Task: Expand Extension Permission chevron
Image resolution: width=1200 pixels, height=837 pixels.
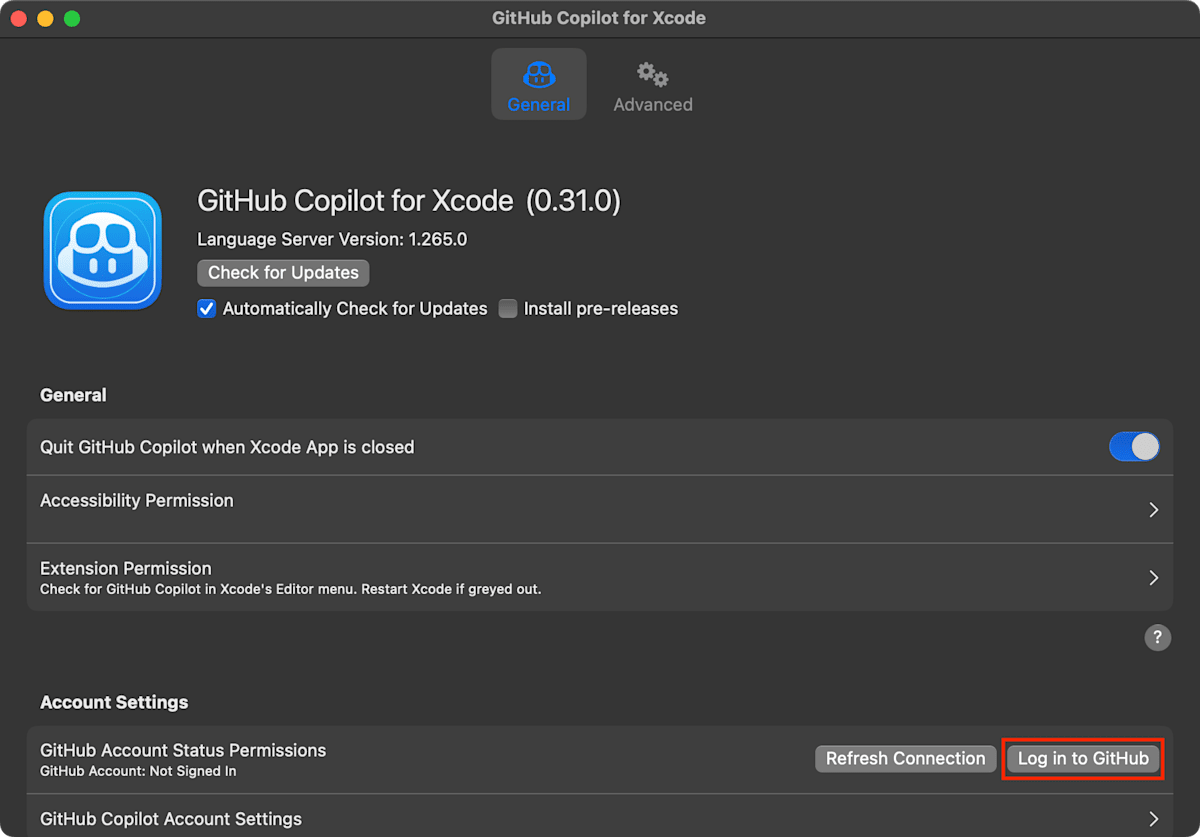Action: click(x=1153, y=578)
